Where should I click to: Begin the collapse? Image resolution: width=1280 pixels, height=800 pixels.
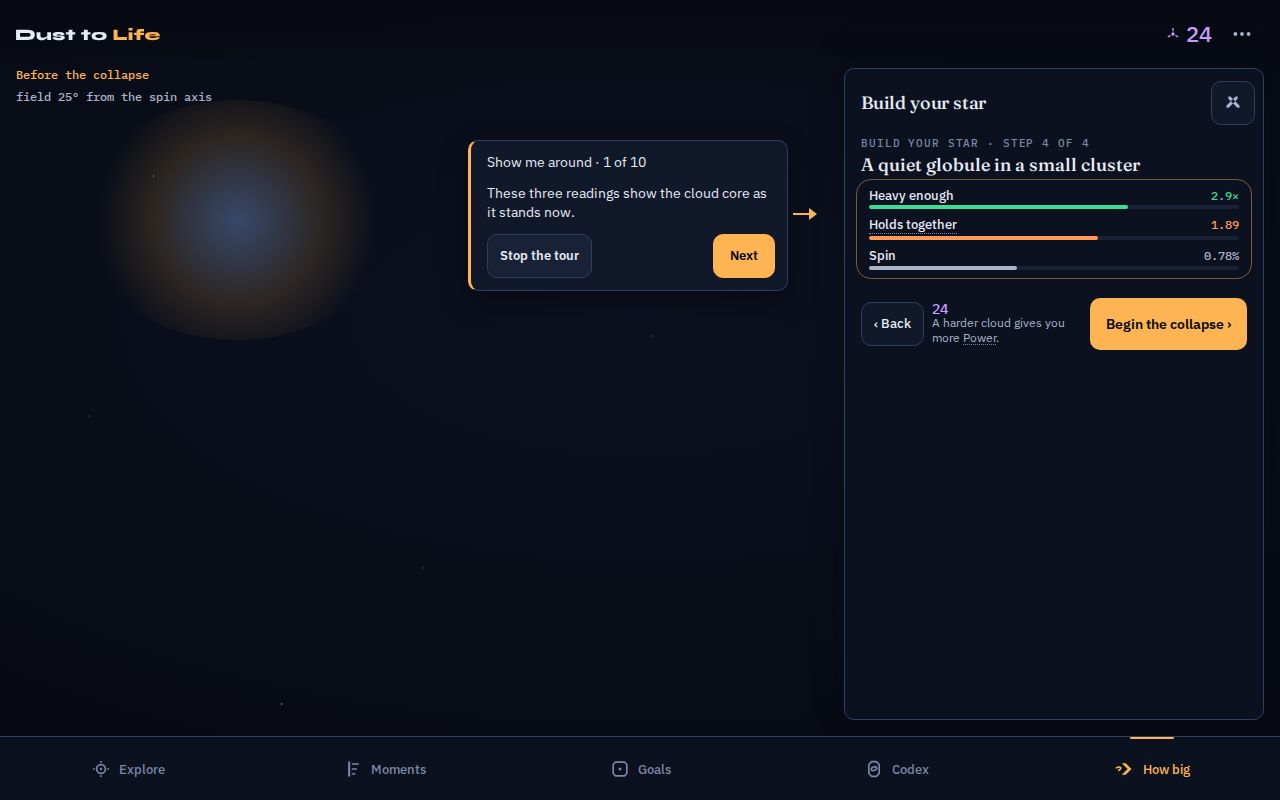(x=1168, y=324)
